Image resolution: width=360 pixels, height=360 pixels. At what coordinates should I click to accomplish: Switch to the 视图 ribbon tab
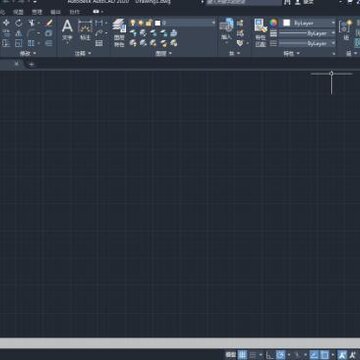[18, 12]
